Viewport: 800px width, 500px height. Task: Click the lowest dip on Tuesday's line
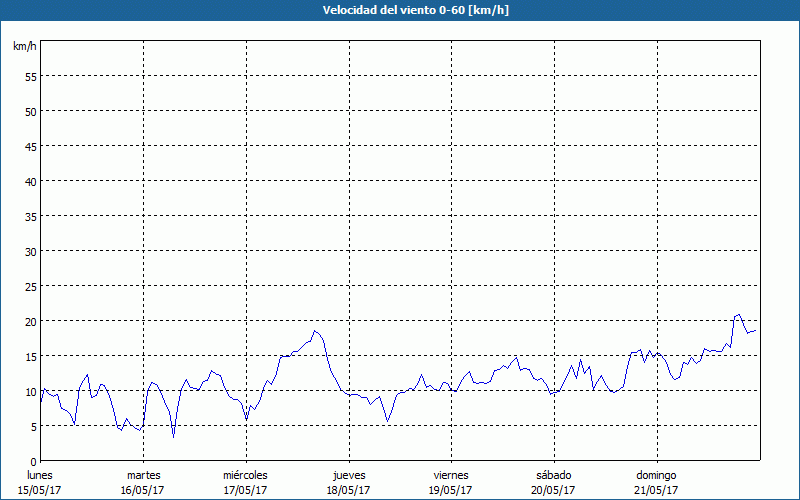173,437
